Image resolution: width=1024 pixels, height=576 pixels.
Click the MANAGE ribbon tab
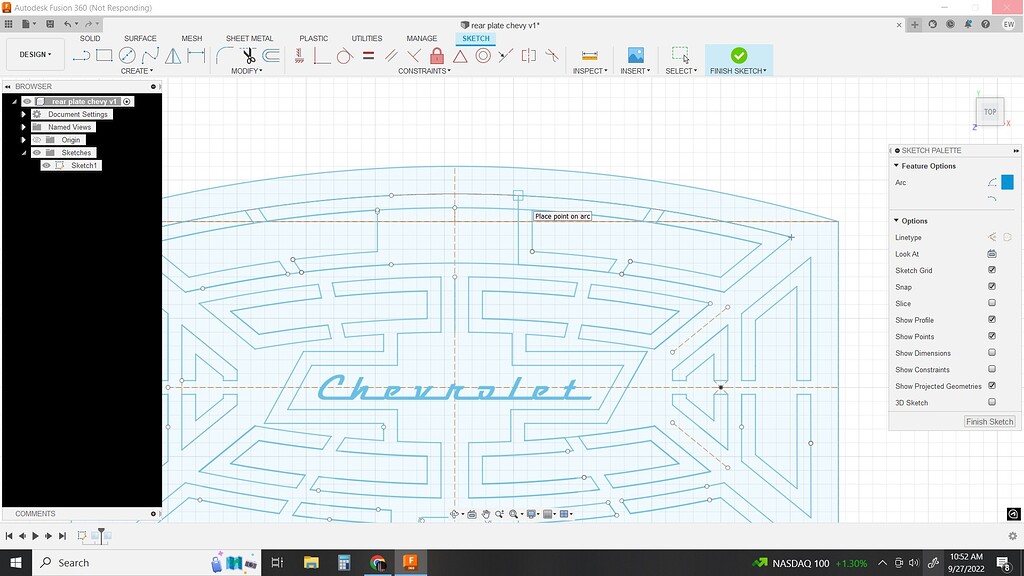420,38
